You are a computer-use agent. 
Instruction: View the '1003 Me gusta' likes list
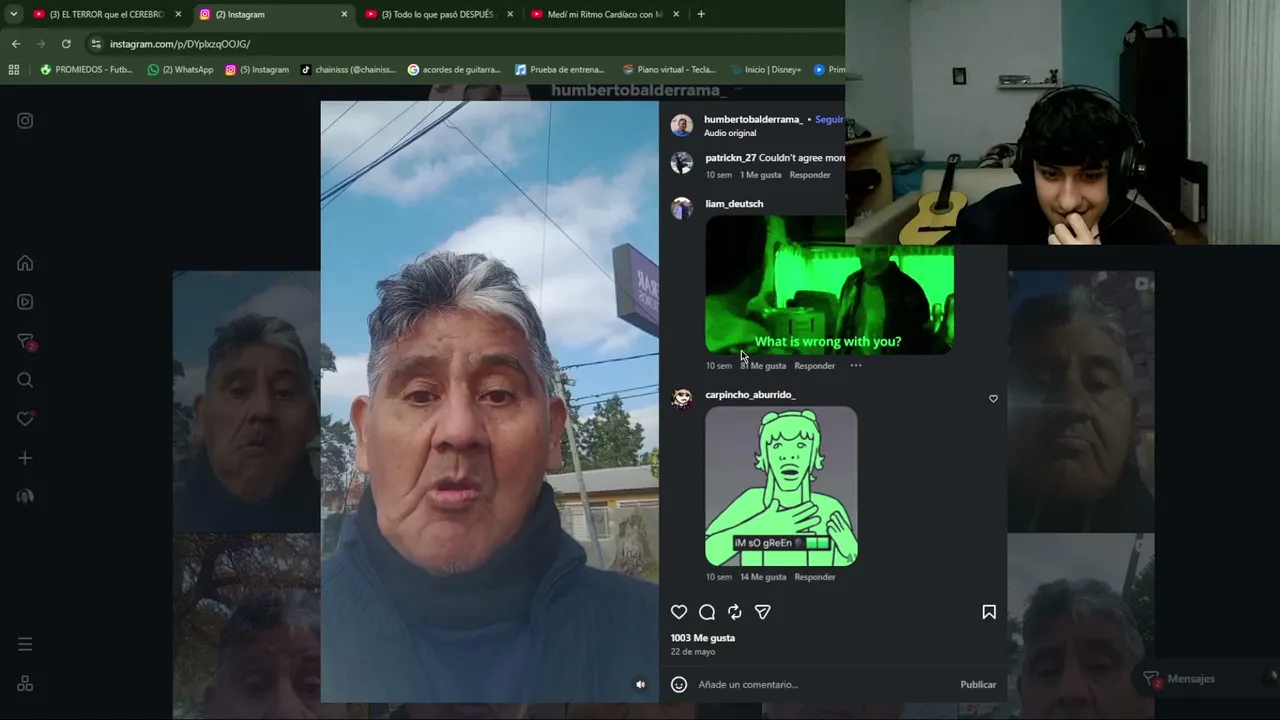703,638
